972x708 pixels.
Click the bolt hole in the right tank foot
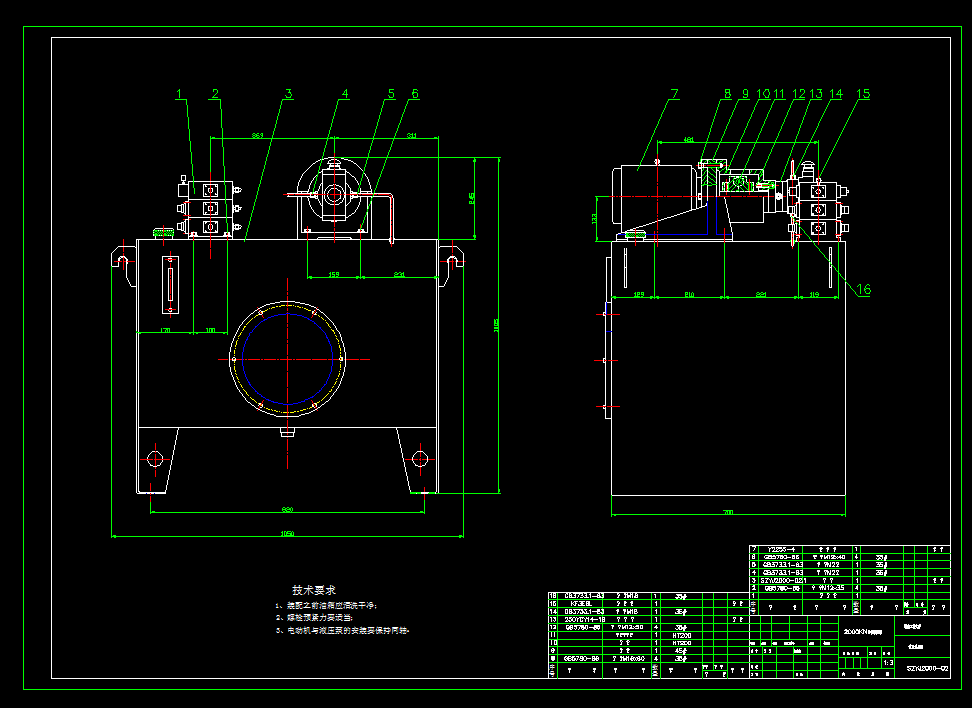tap(420, 459)
